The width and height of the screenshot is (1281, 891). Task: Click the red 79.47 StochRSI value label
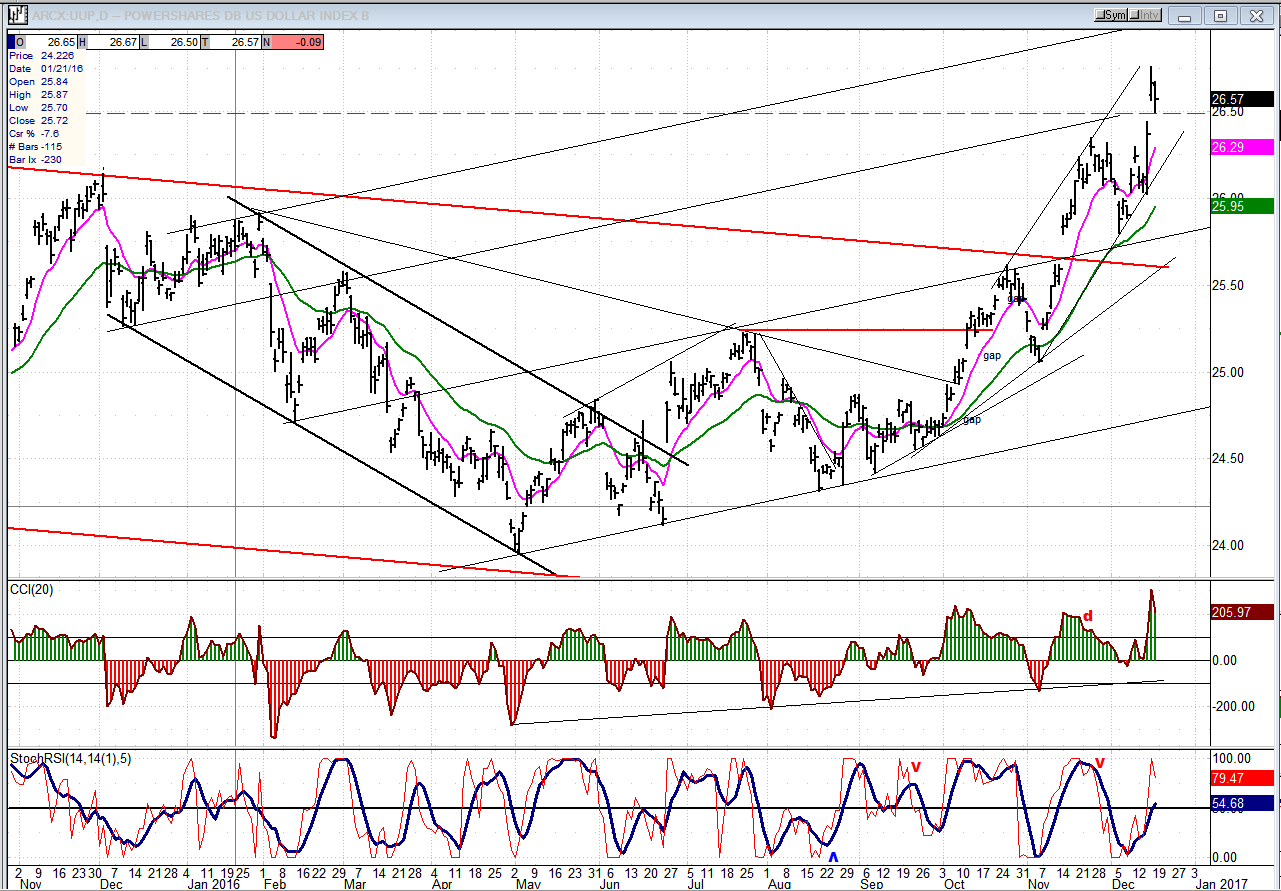click(1241, 777)
